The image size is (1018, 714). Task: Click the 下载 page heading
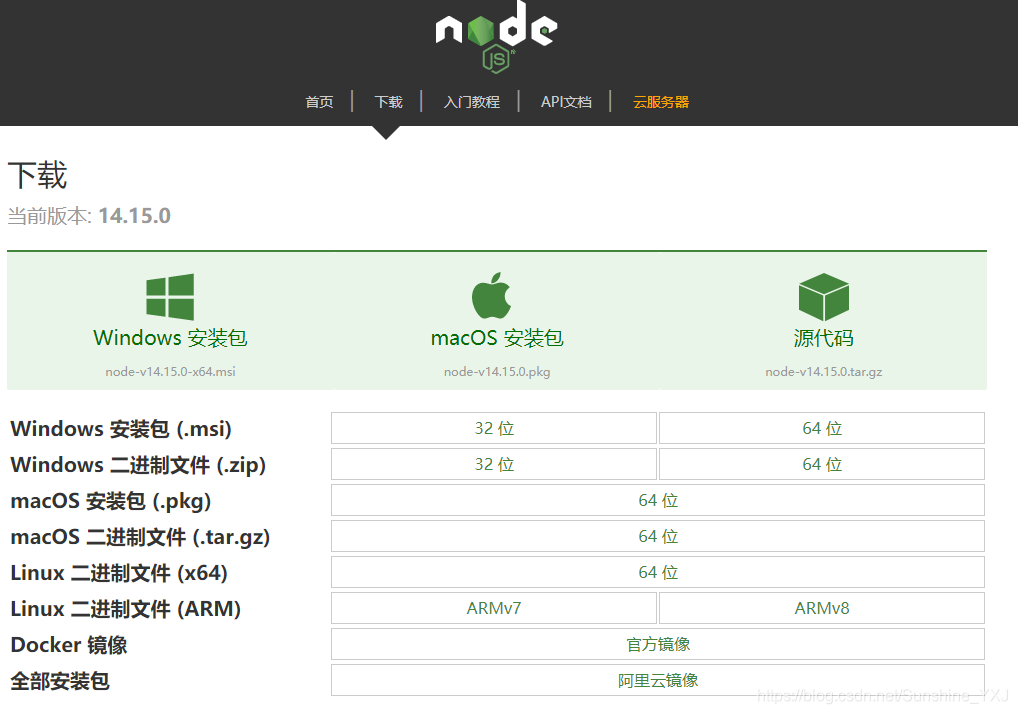[37, 175]
